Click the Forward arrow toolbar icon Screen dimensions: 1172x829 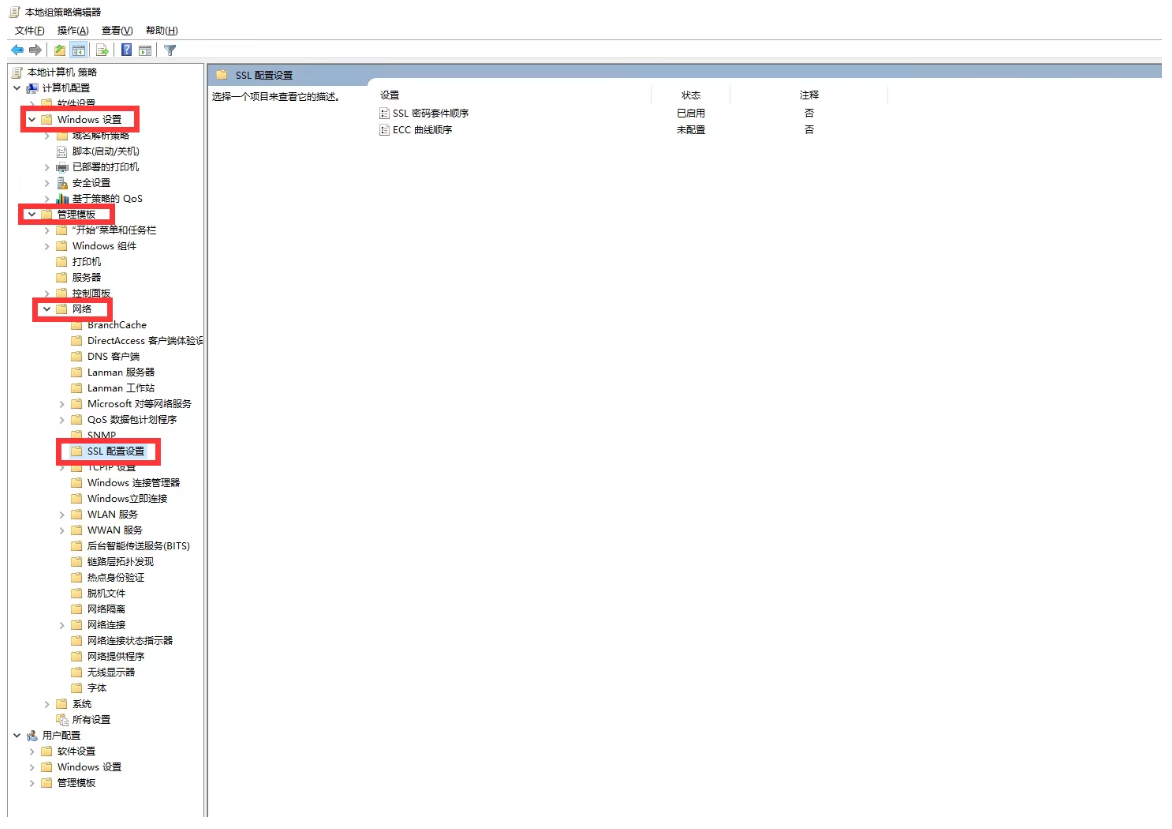tap(36, 50)
